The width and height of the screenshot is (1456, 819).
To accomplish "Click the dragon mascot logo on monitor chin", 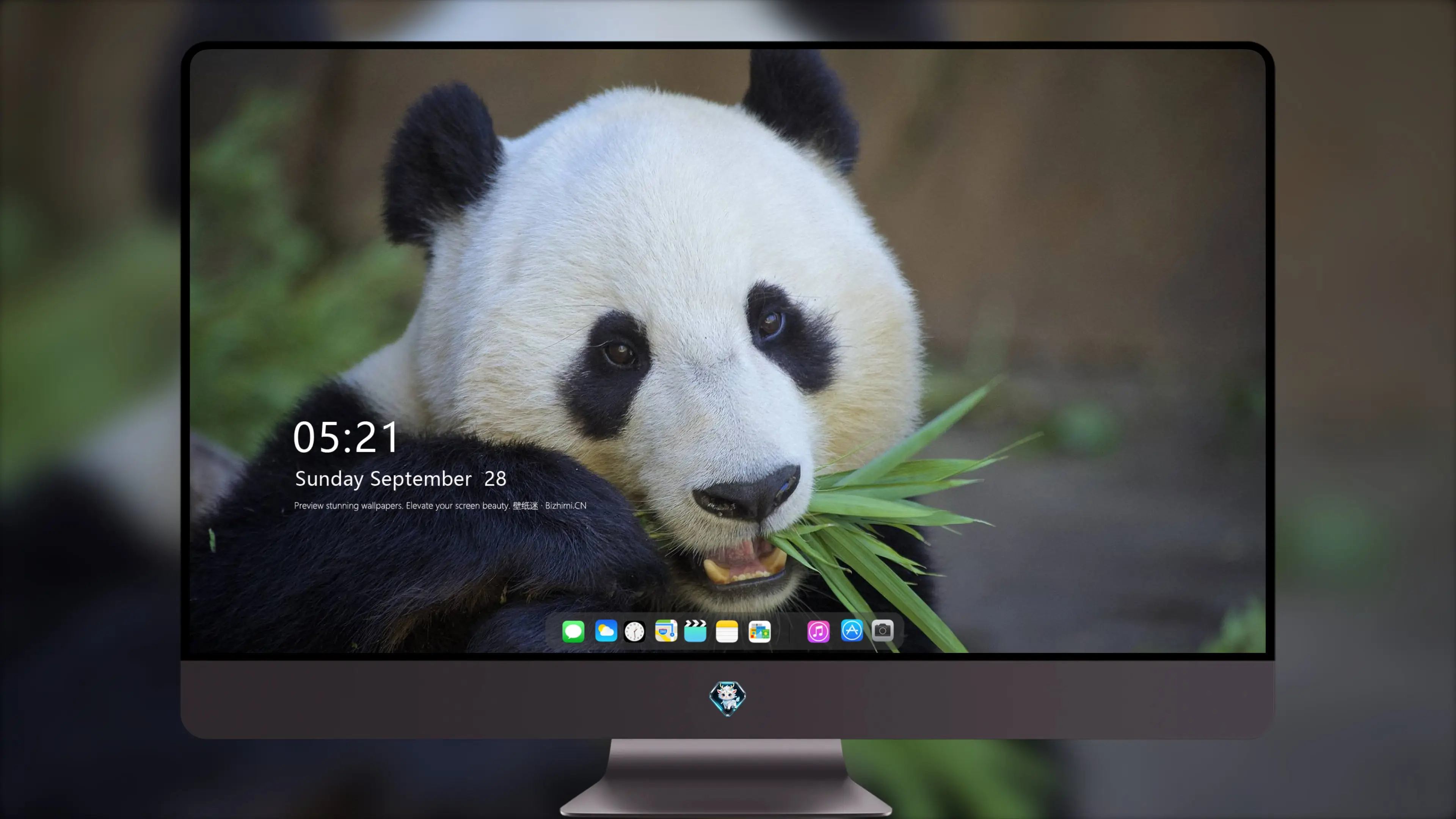I will [x=728, y=698].
